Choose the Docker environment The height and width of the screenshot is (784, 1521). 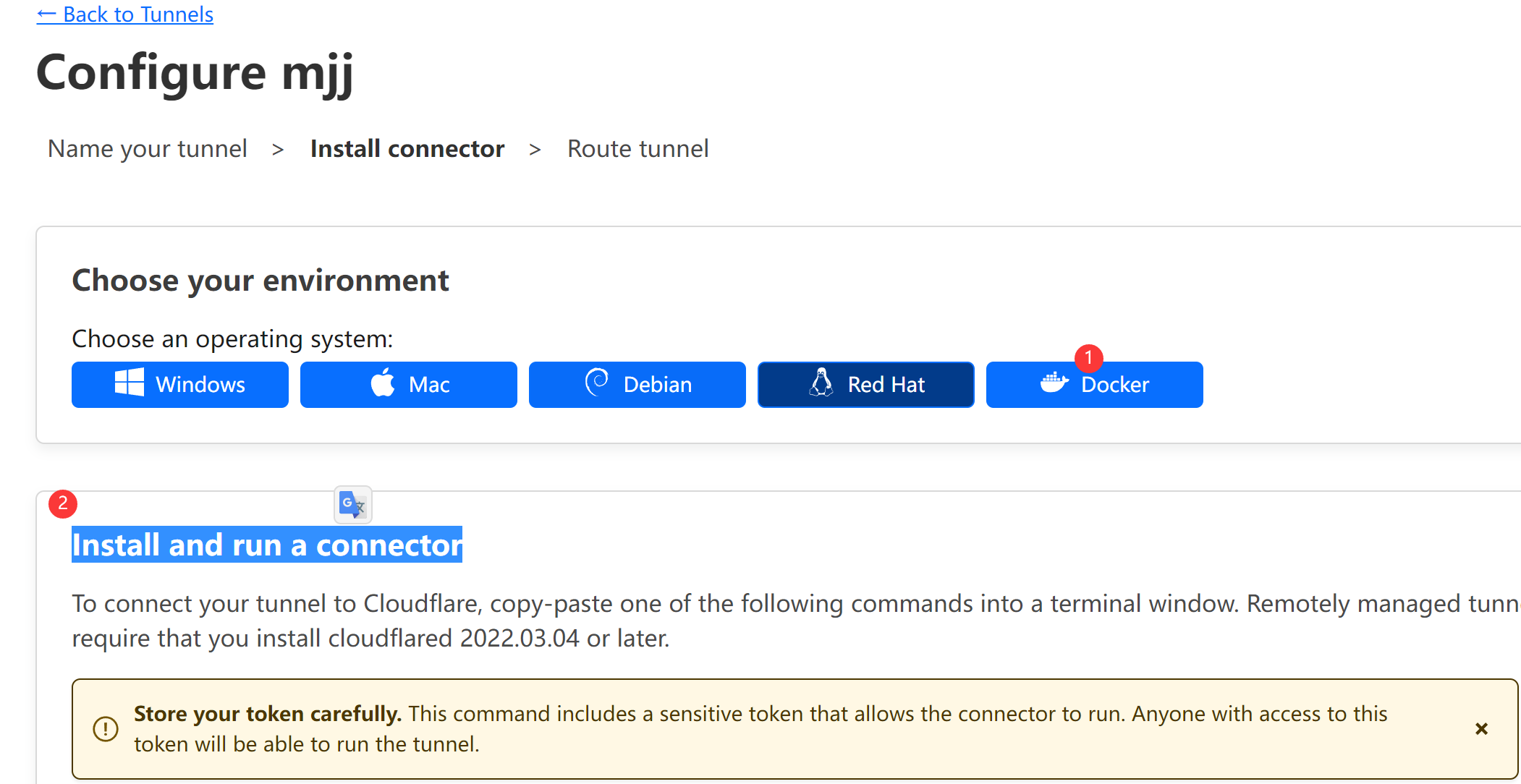tap(1095, 385)
